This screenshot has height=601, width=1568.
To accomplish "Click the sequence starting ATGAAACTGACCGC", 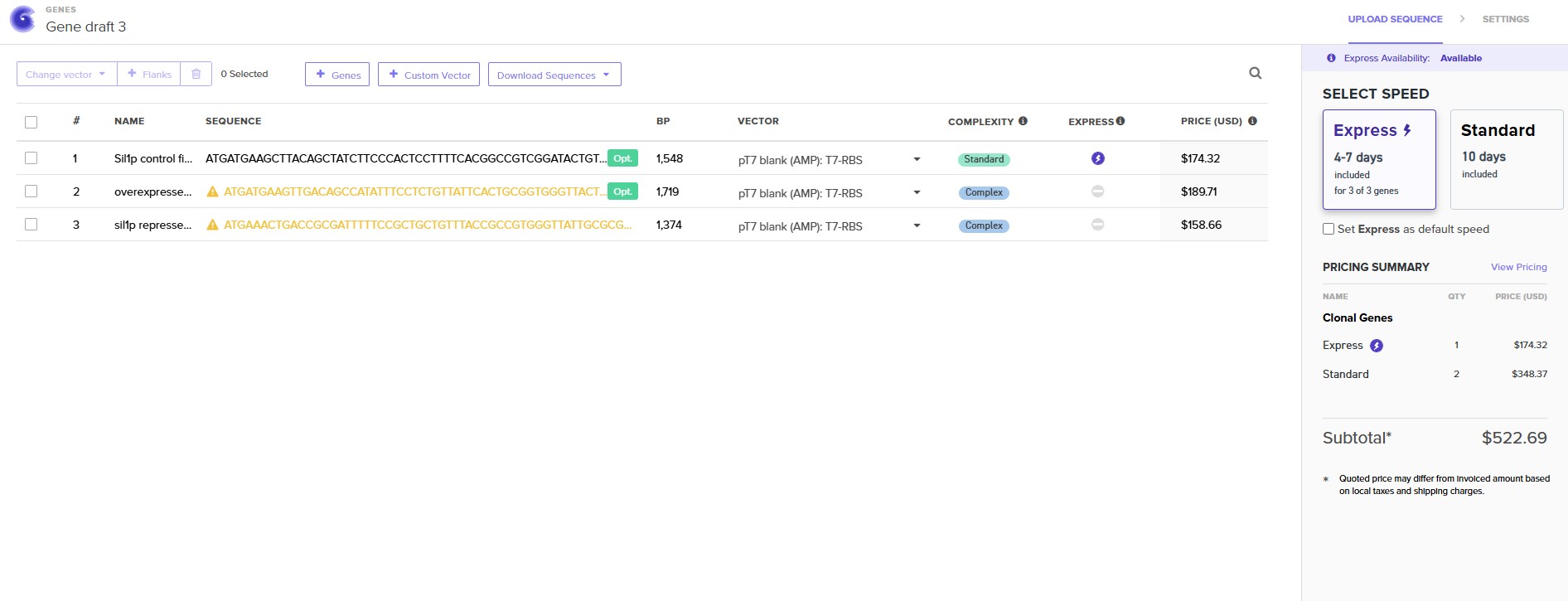I will click(428, 225).
